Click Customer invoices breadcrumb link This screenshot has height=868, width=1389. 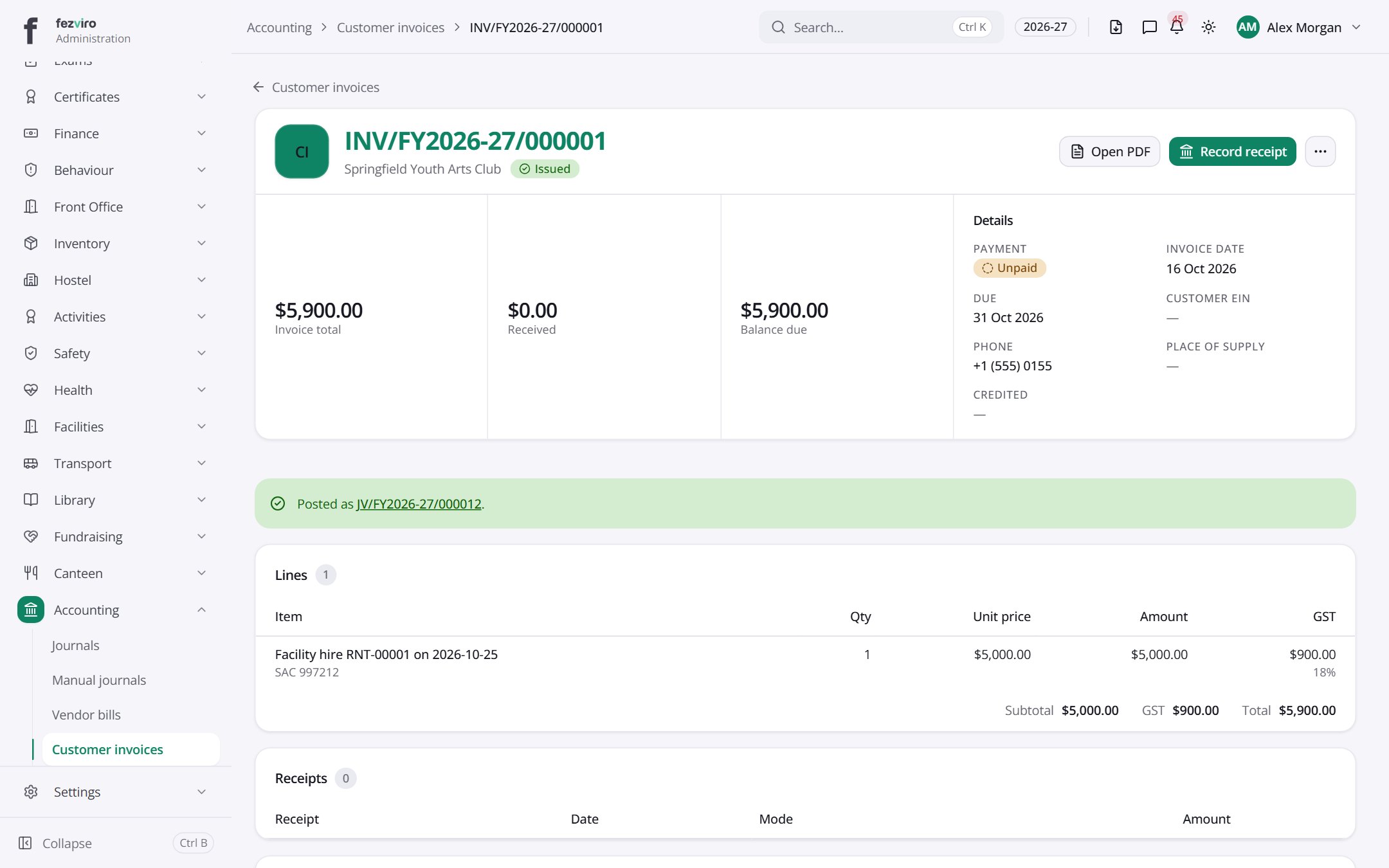click(390, 27)
